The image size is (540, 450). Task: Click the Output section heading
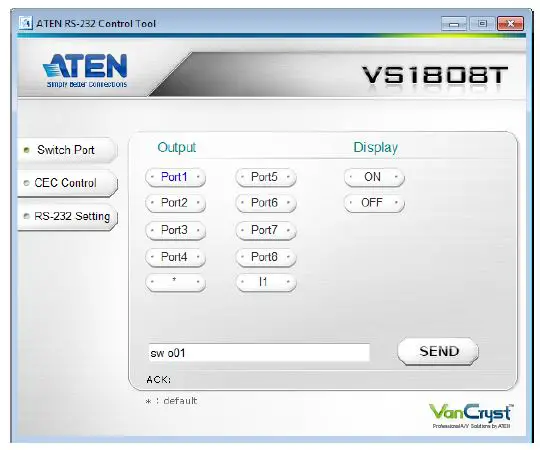click(x=177, y=147)
